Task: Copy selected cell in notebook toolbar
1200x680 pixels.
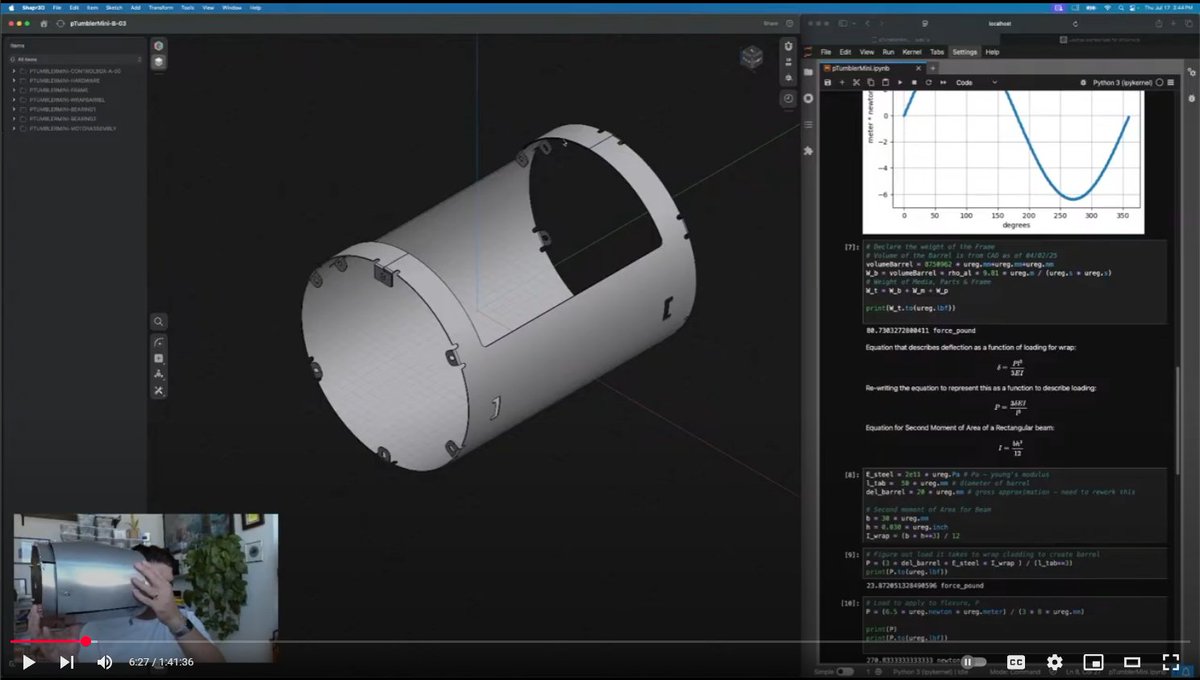Action: (870, 82)
